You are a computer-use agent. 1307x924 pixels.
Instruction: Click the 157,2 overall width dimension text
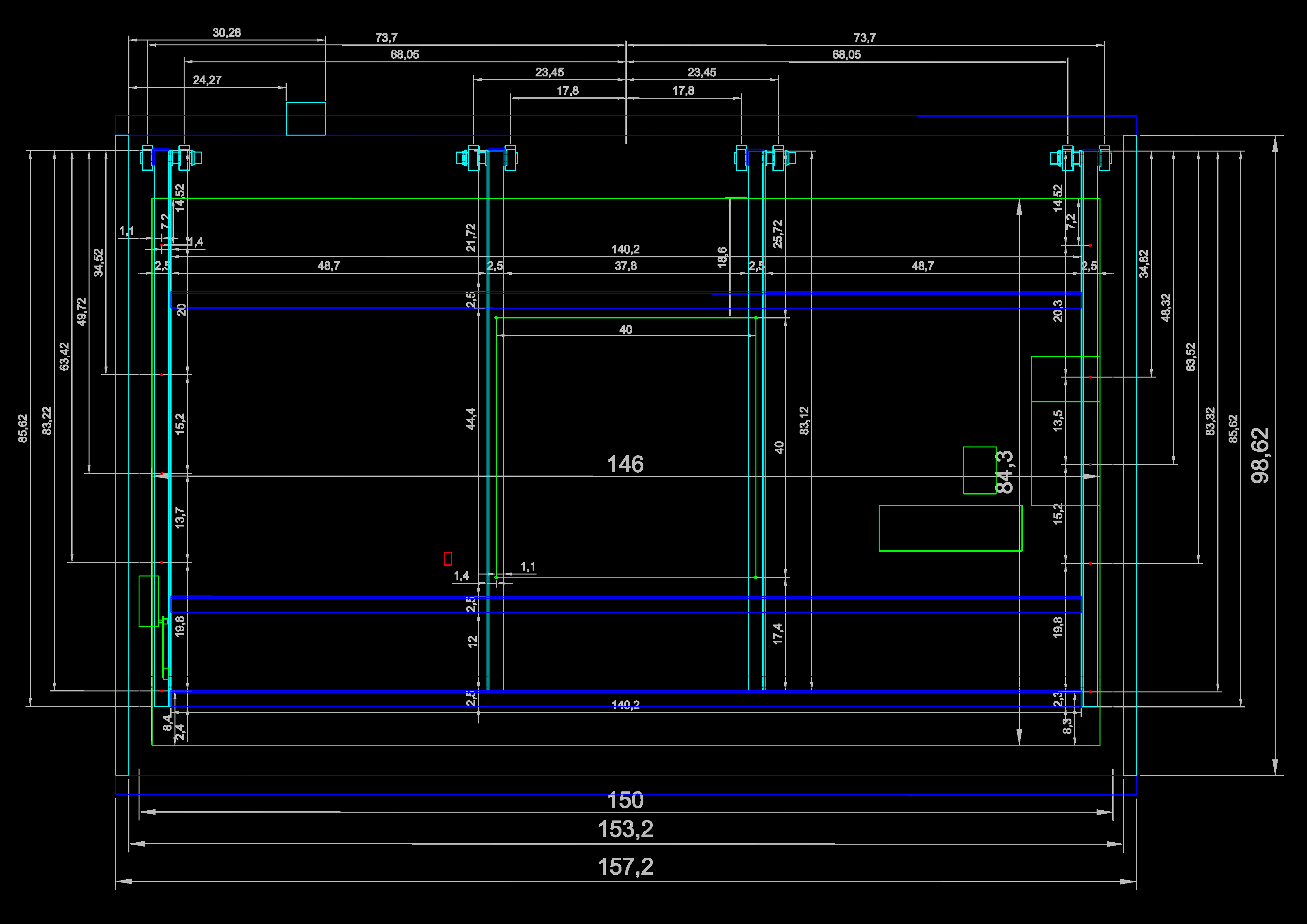point(625,867)
